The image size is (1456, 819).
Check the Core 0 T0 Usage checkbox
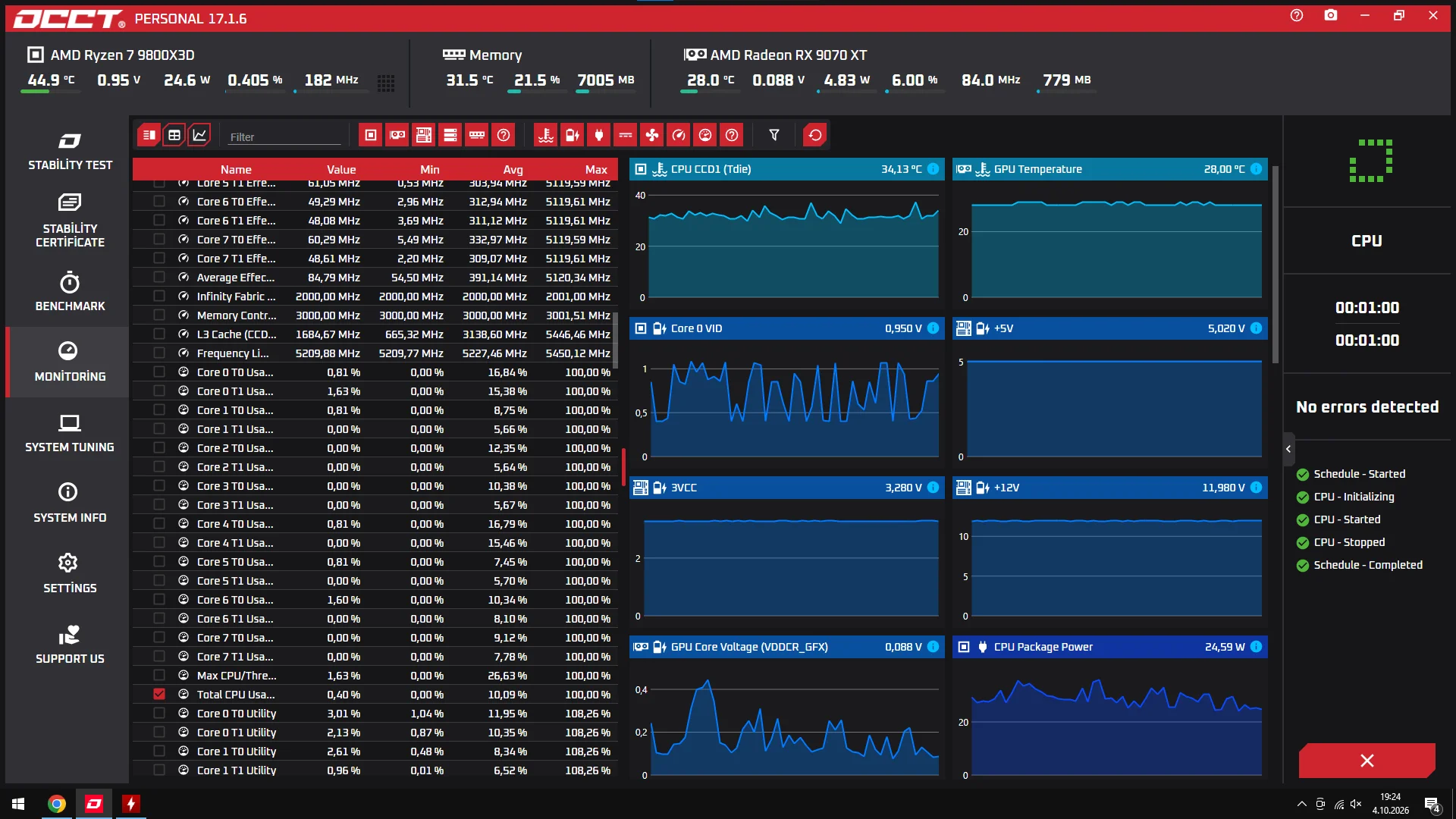[159, 372]
